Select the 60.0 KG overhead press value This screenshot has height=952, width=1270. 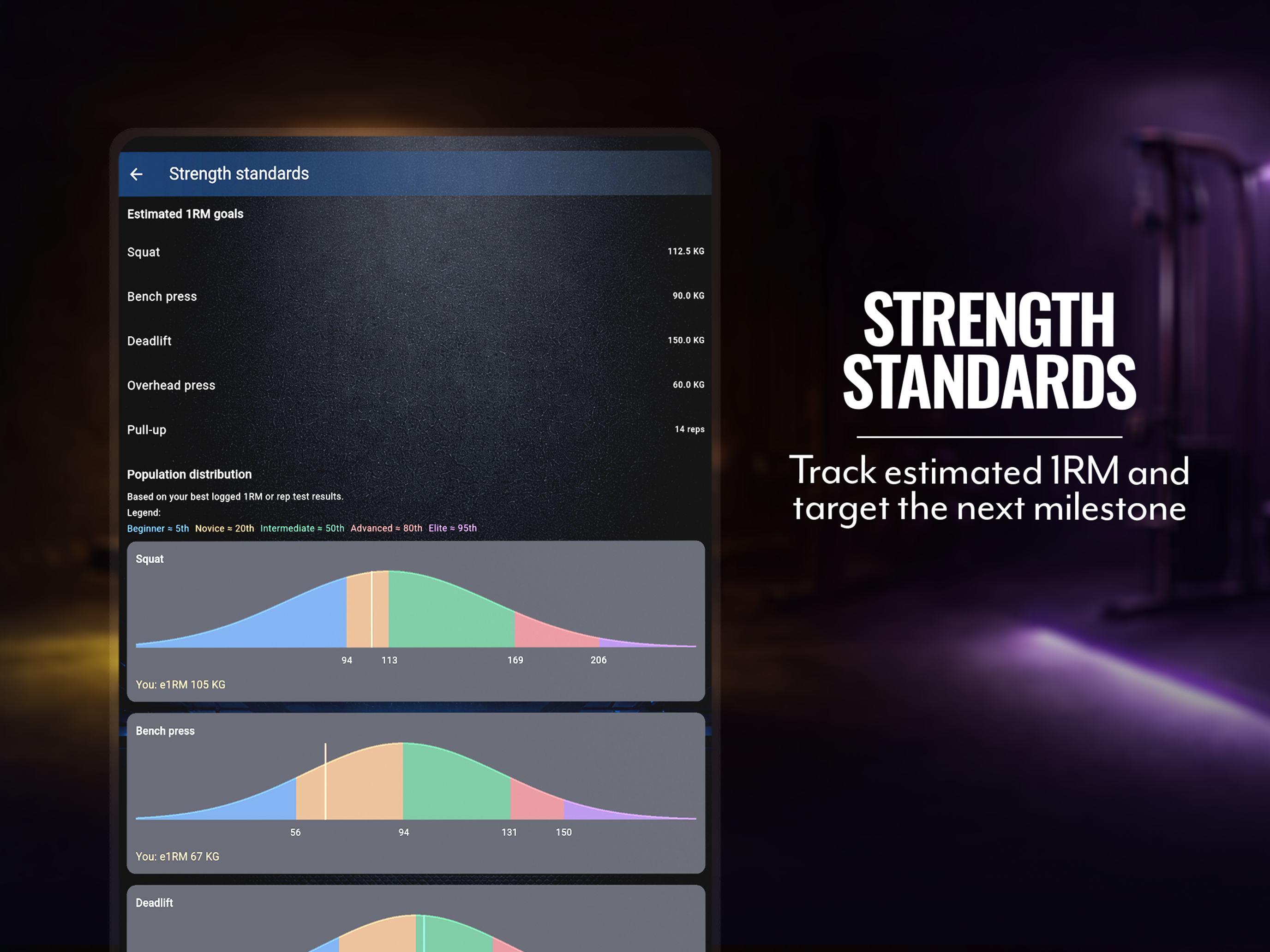[x=689, y=385]
